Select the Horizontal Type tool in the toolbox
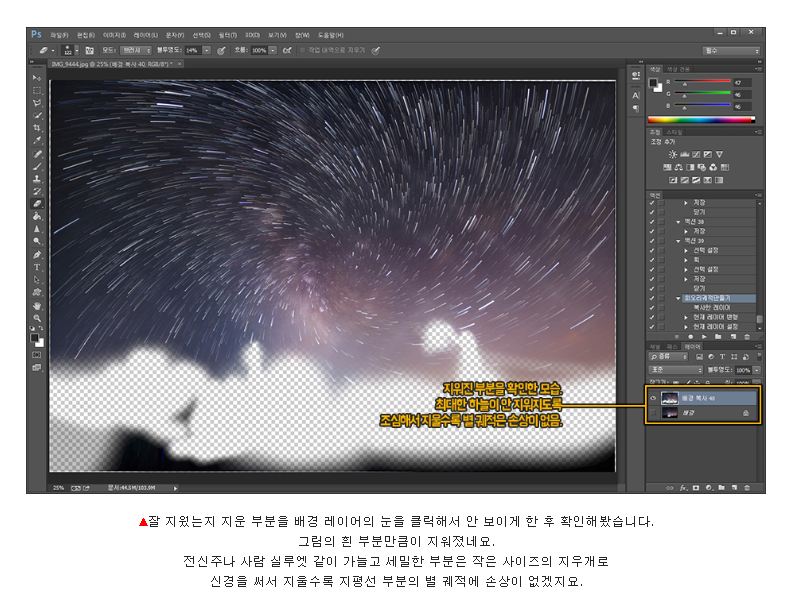This screenshot has height=616, width=792. 37,267
